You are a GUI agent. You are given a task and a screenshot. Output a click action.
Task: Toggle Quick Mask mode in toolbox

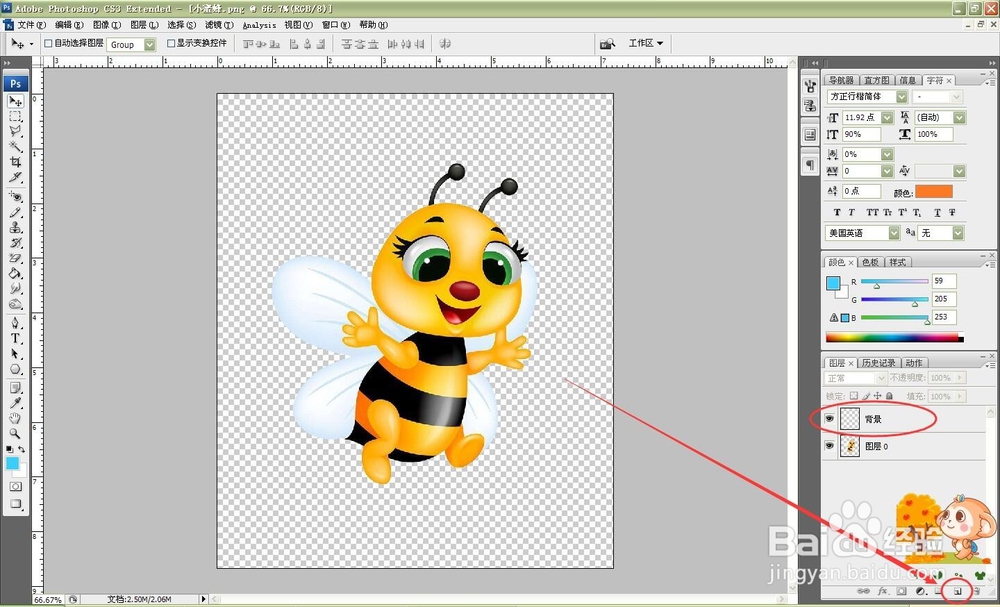[15, 486]
